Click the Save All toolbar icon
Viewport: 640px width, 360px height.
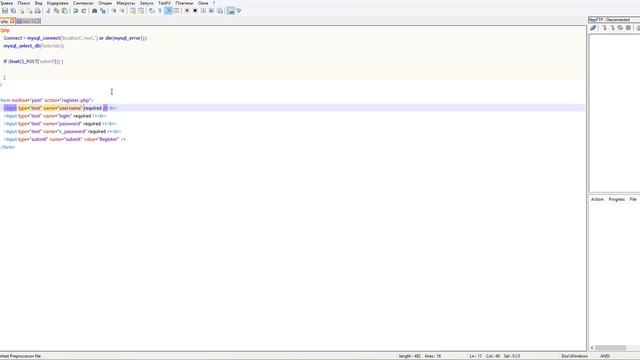[13, 11]
